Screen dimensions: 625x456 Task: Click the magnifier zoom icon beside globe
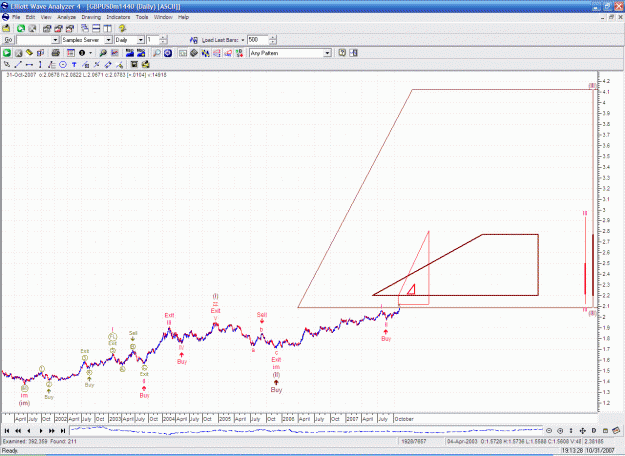(x=157, y=53)
